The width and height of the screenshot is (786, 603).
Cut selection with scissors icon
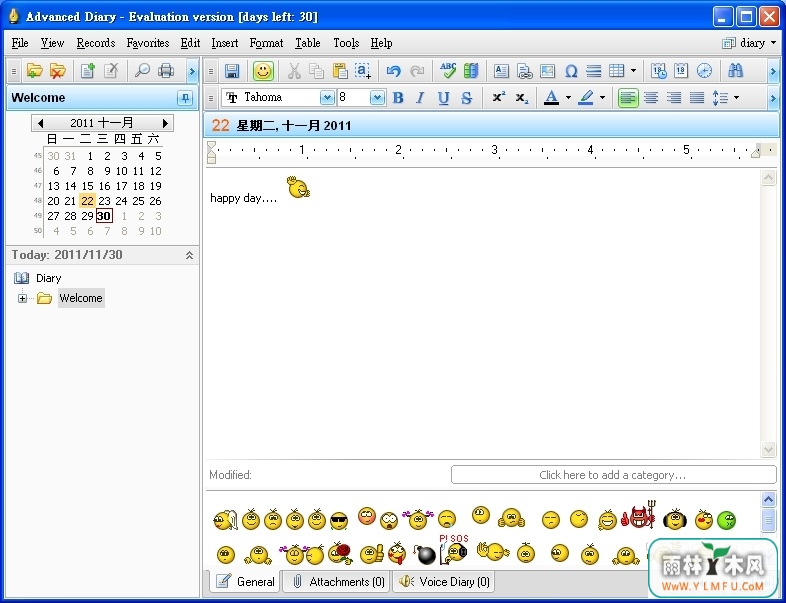294,71
